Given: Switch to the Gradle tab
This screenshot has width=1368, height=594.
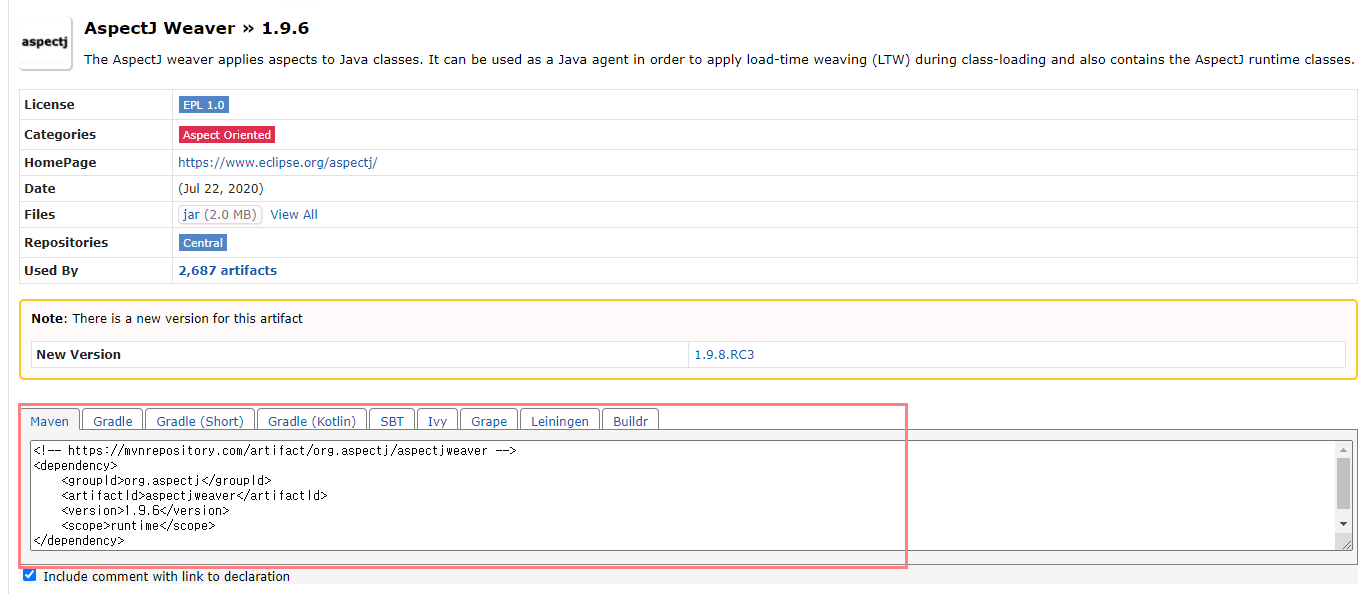Looking at the screenshot, I should (113, 421).
